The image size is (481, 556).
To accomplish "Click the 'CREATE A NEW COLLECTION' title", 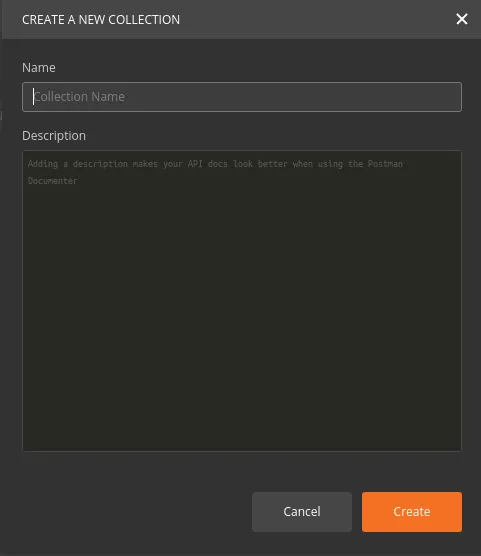I will tap(101, 20).
